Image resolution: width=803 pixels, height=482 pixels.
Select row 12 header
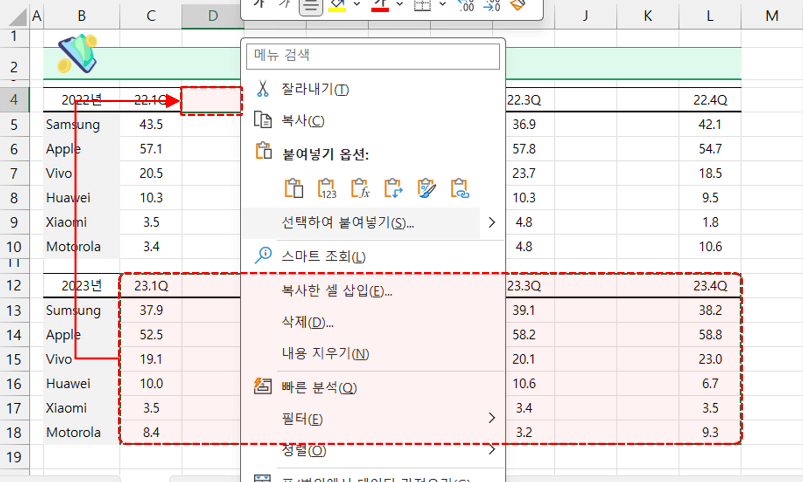(14, 285)
